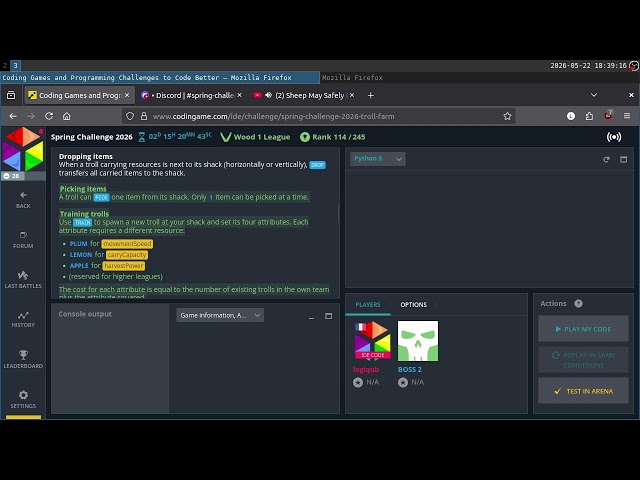Click the CodinGame cube logo

23,149
